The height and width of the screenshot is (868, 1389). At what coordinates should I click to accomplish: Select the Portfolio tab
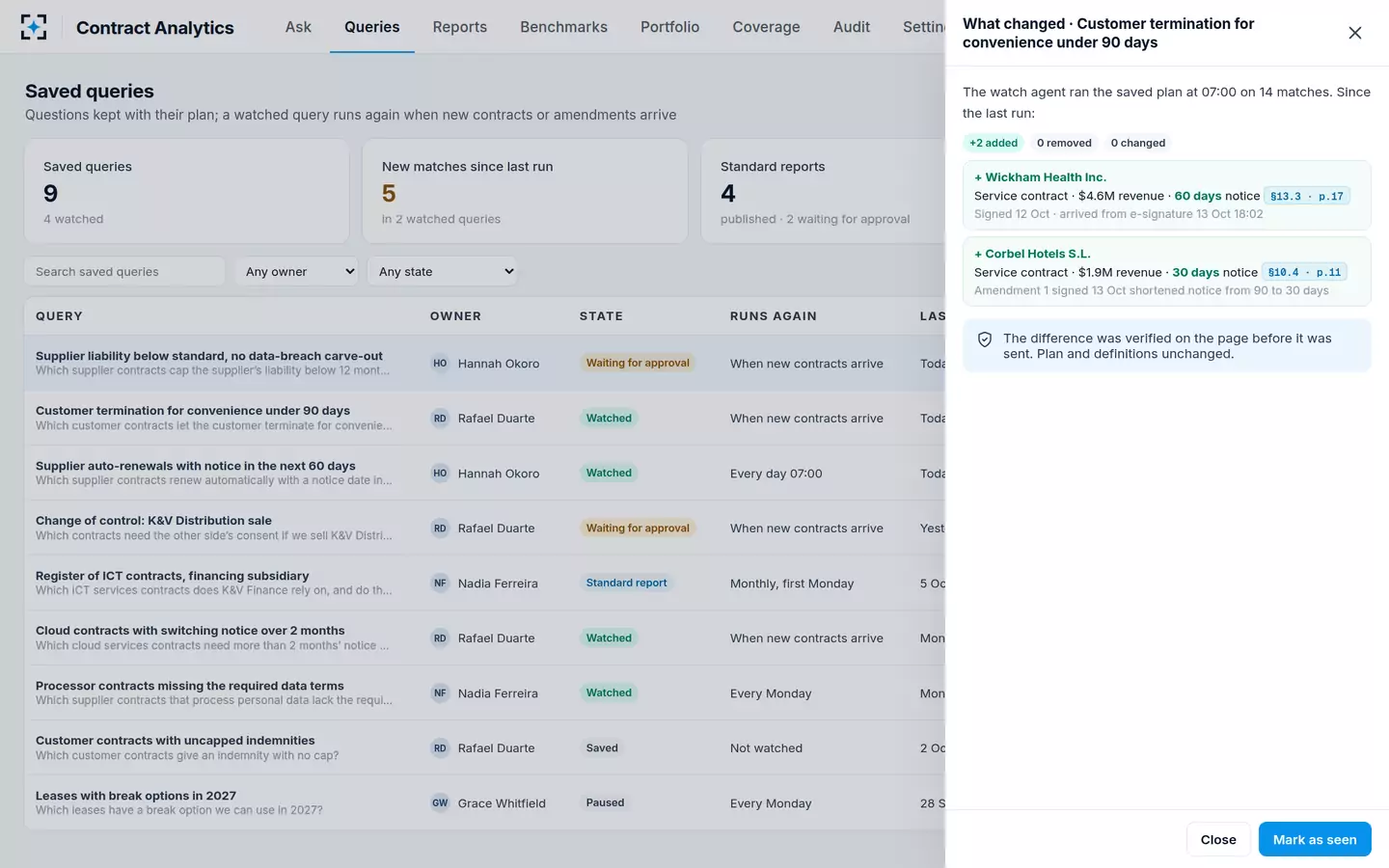tap(670, 27)
